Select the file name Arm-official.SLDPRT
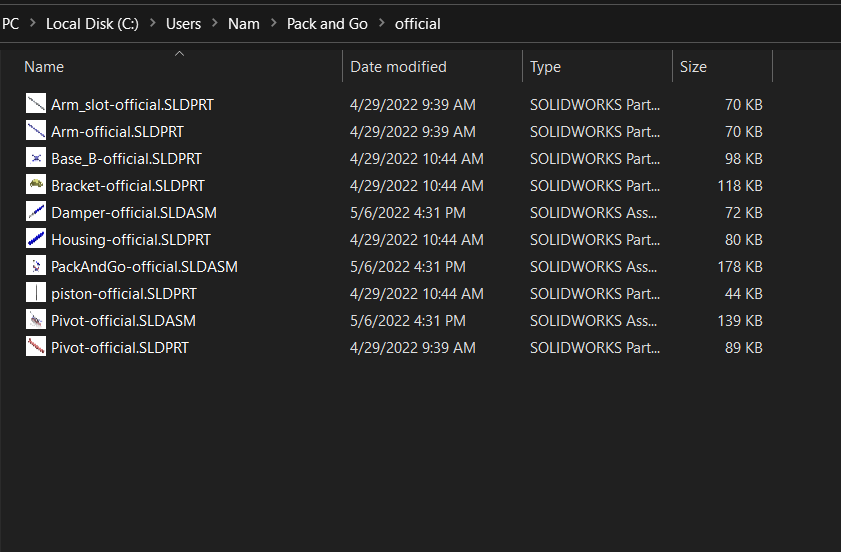 tap(117, 131)
